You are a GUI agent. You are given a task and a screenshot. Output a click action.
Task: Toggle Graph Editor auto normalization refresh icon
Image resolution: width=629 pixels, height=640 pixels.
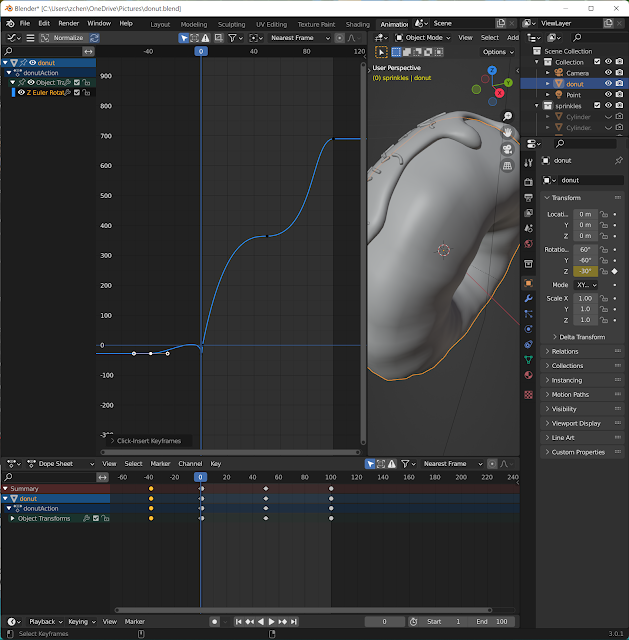[94, 38]
